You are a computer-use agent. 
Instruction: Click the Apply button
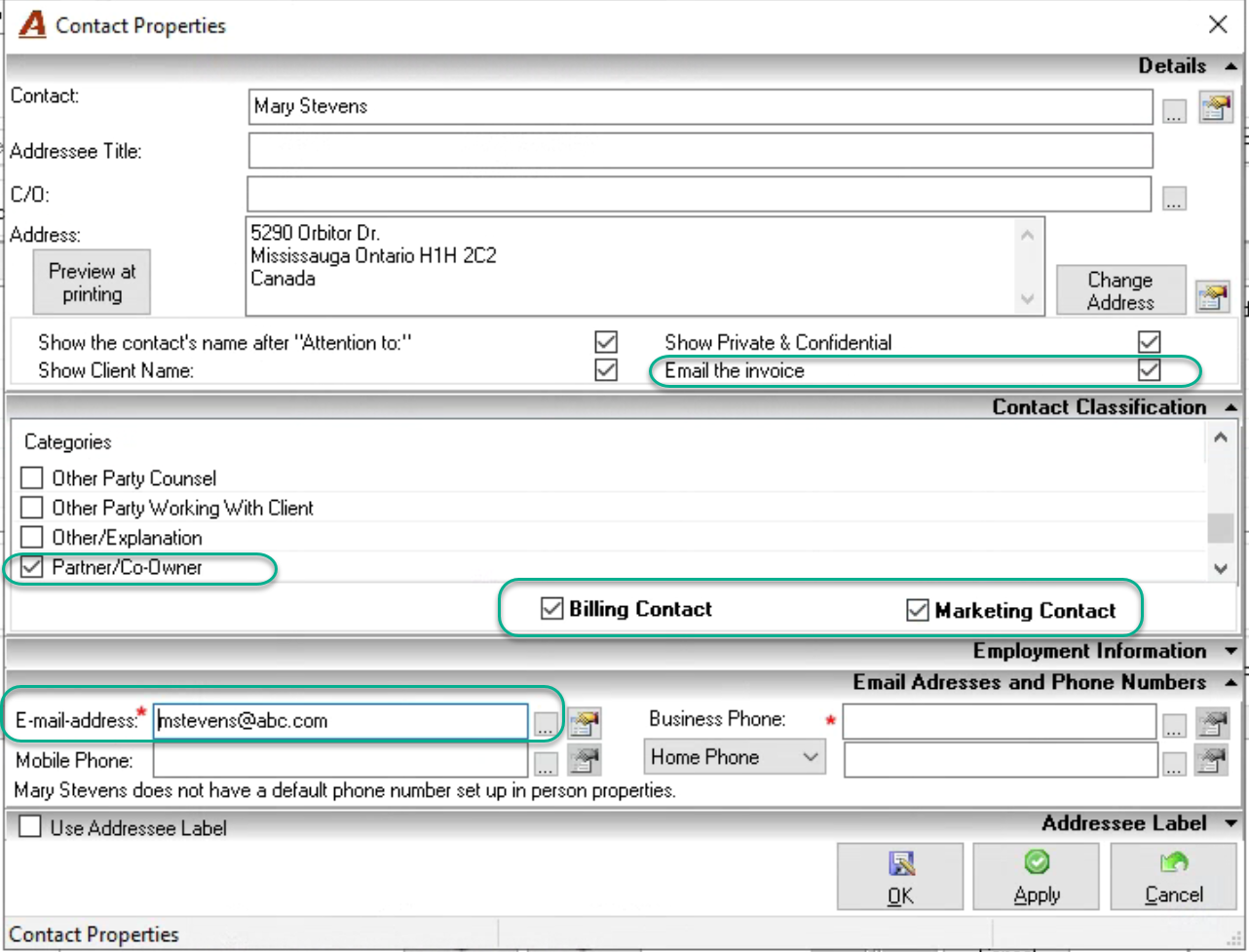[1036, 877]
